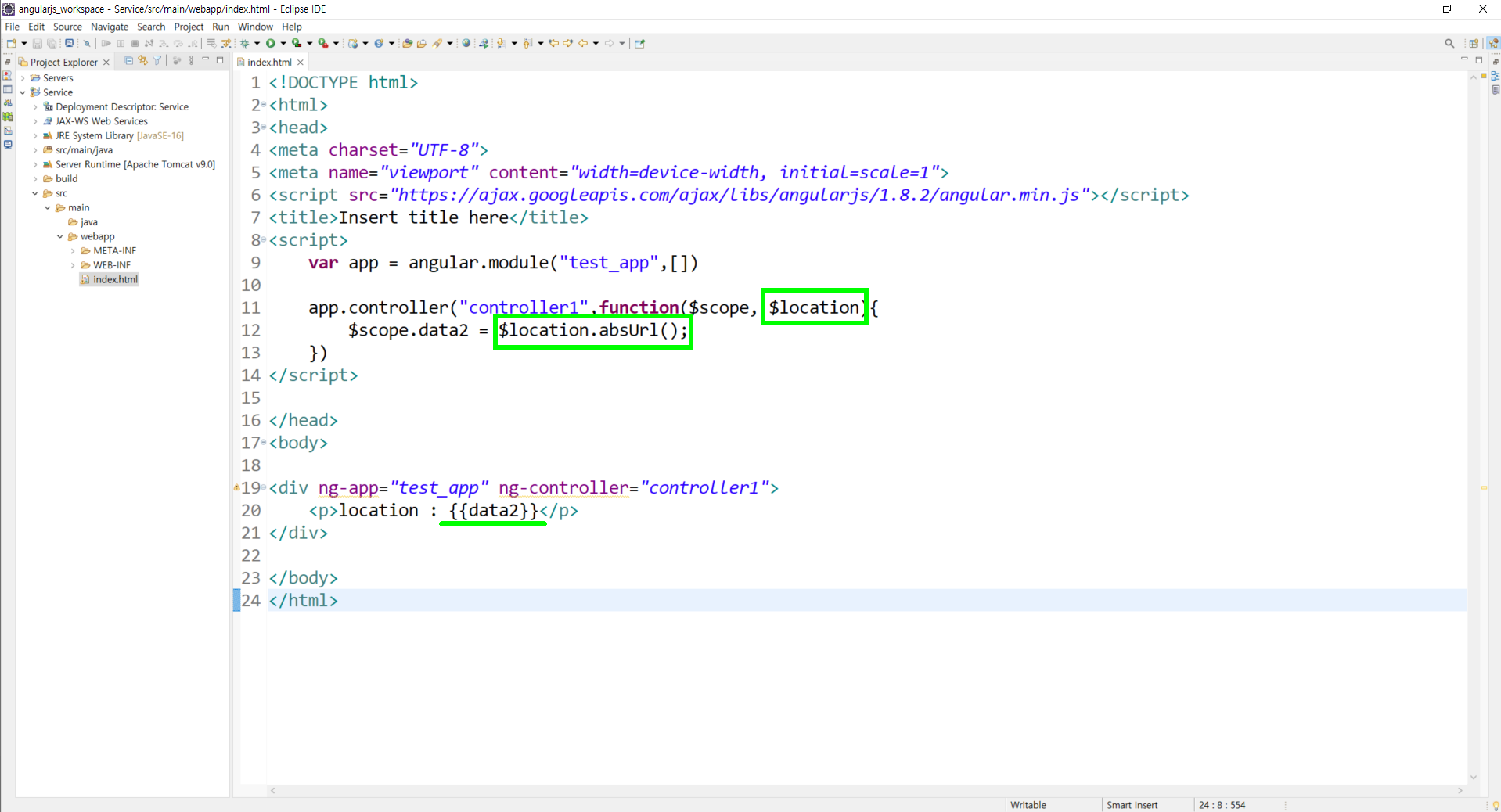Click the Open Web Browser globe icon
This screenshot has width=1501, height=812.
pyautogui.click(x=466, y=44)
